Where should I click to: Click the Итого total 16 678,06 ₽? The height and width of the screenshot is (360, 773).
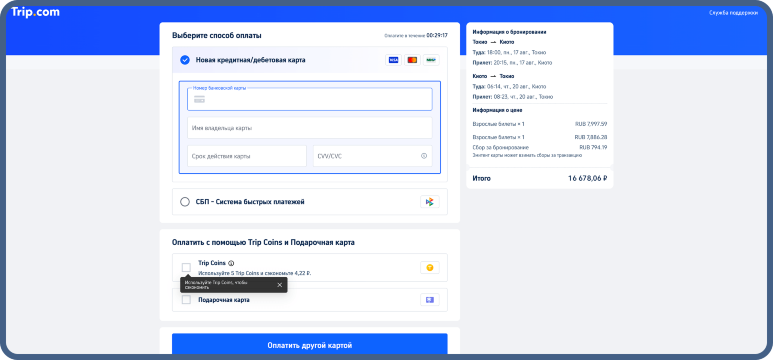click(x=587, y=179)
